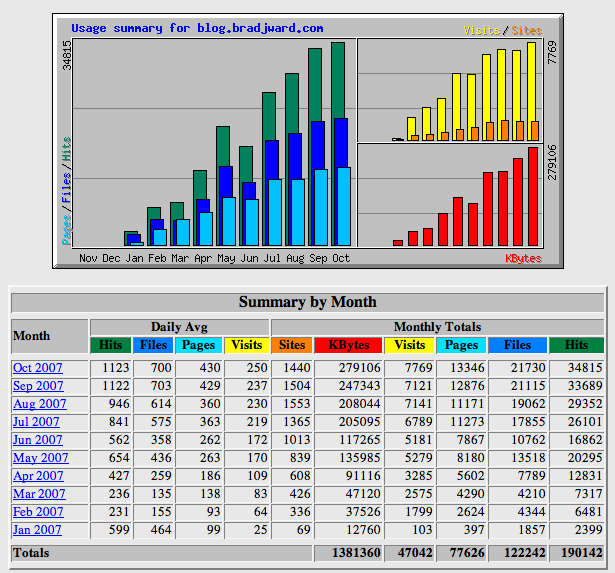Screen dimensions: 615x573
Task: Open the Sep 2007 monthly report
Action: click(38, 386)
